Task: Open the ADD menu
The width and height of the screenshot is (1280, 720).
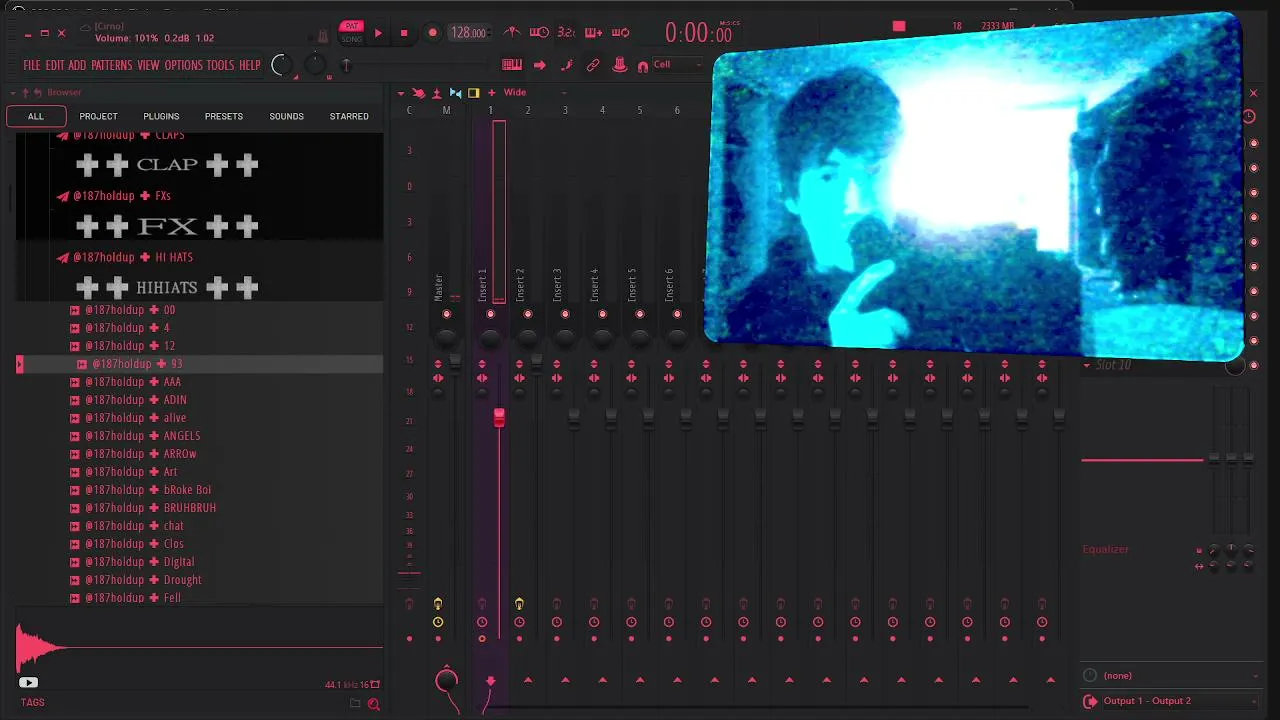Action: pyautogui.click(x=77, y=65)
